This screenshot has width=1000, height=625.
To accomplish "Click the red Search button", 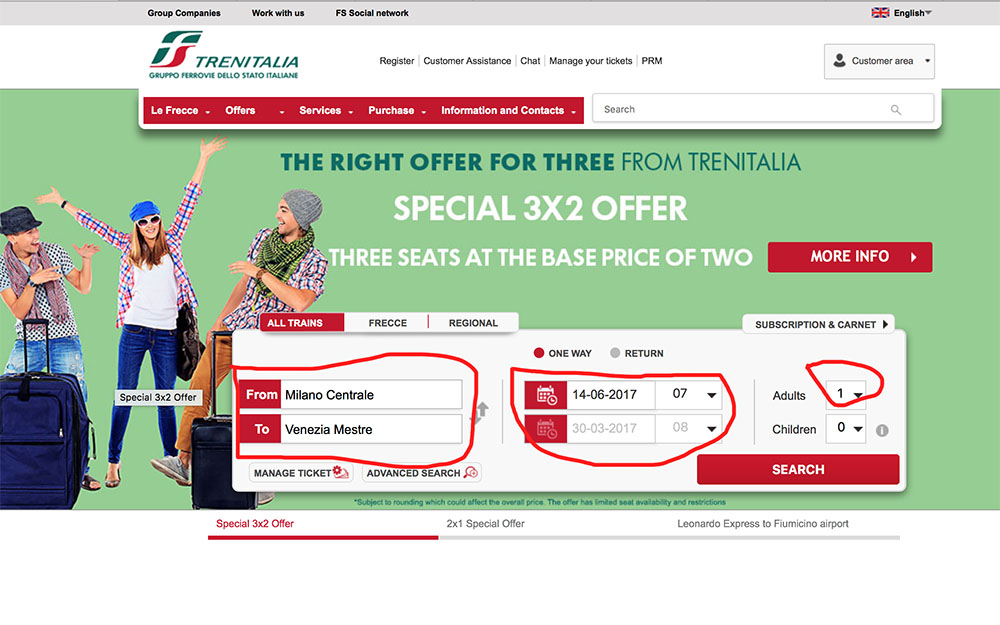I will pos(798,469).
